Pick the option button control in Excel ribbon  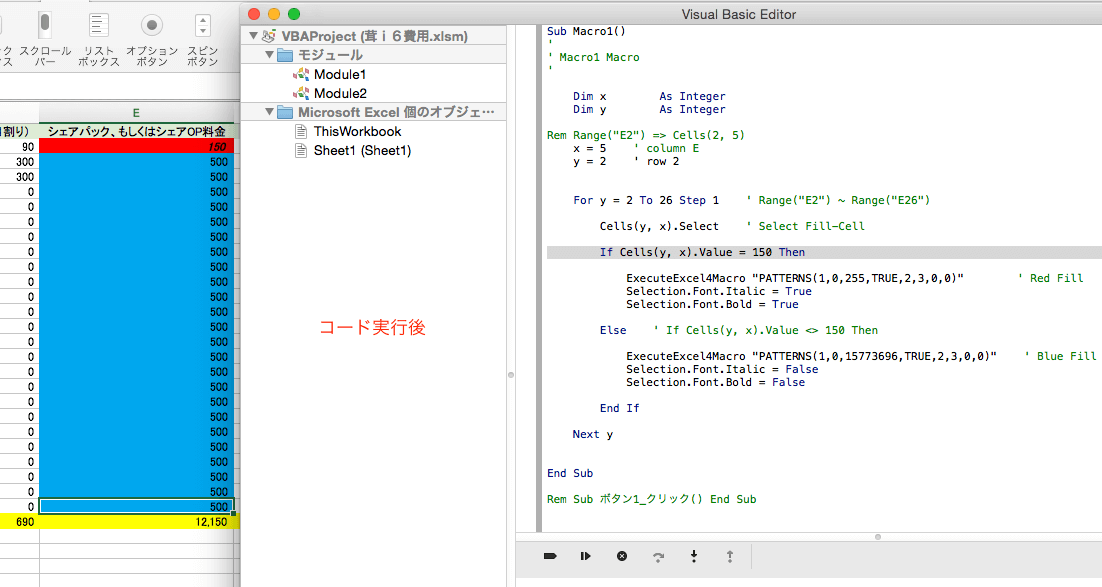tap(152, 40)
